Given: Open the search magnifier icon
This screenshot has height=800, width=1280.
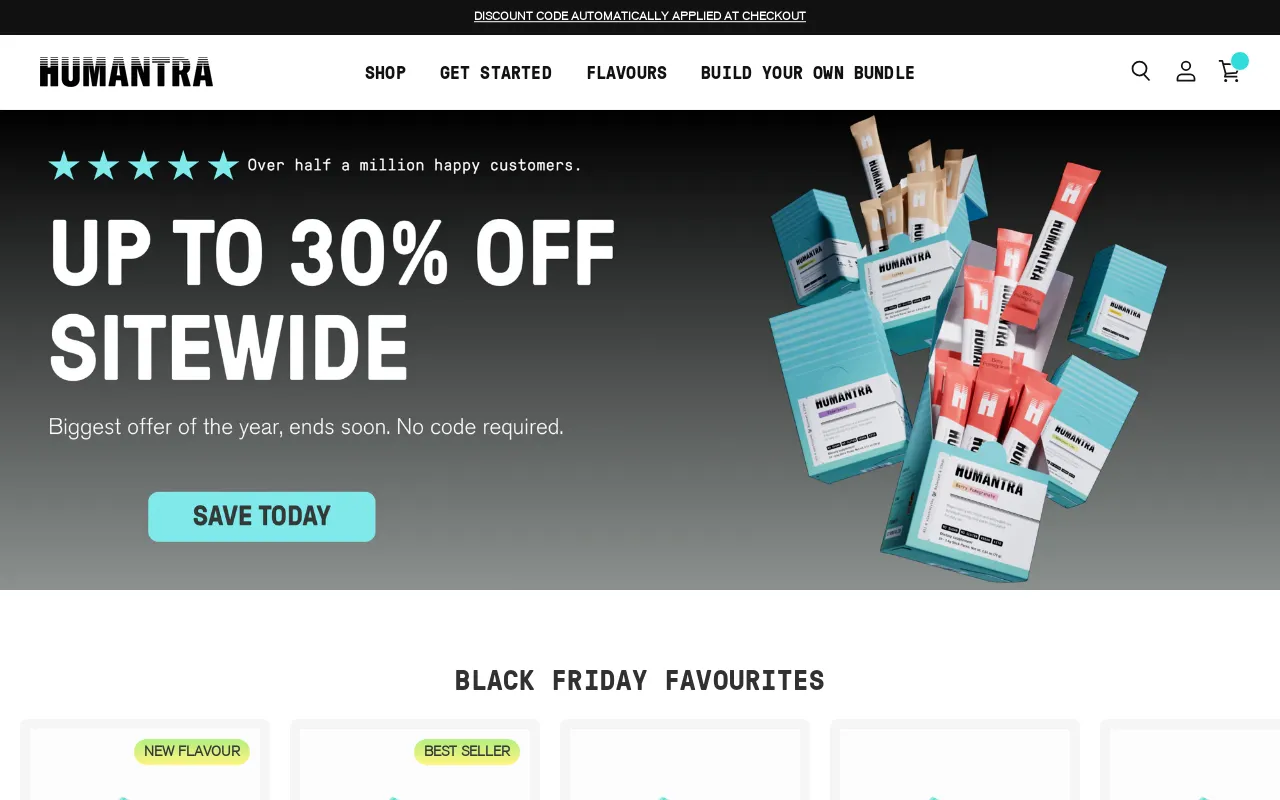Looking at the screenshot, I should point(1141,71).
